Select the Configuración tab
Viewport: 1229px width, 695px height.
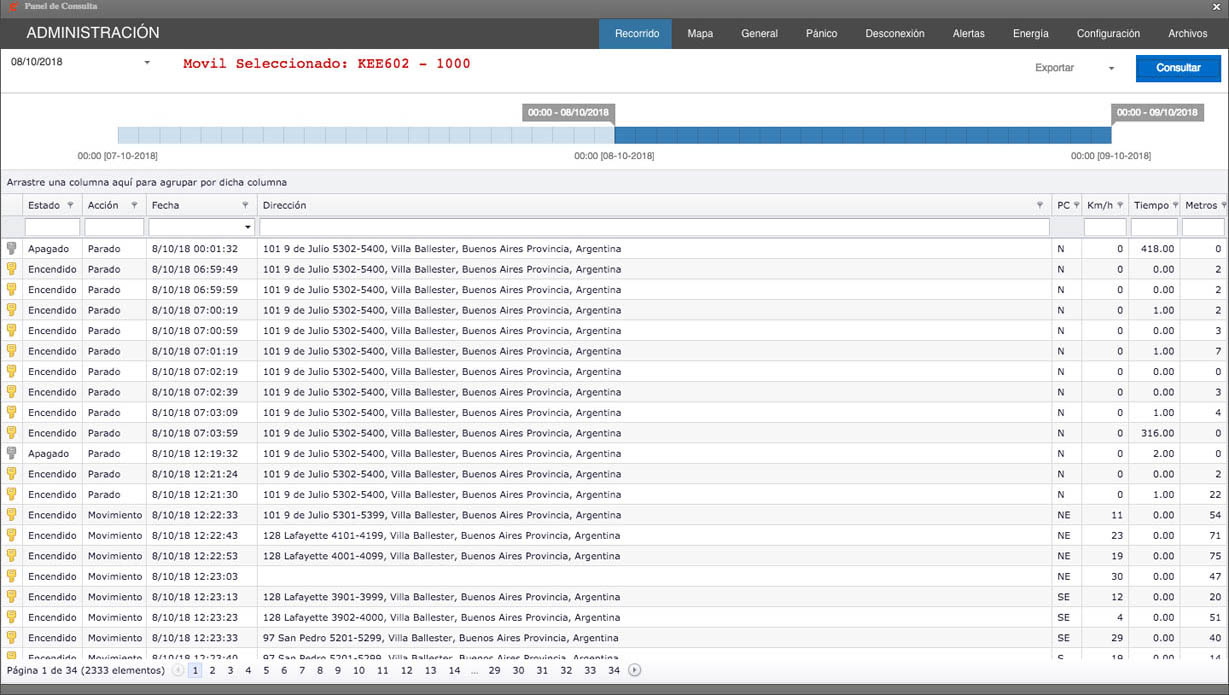pyautogui.click(x=1108, y=33)
